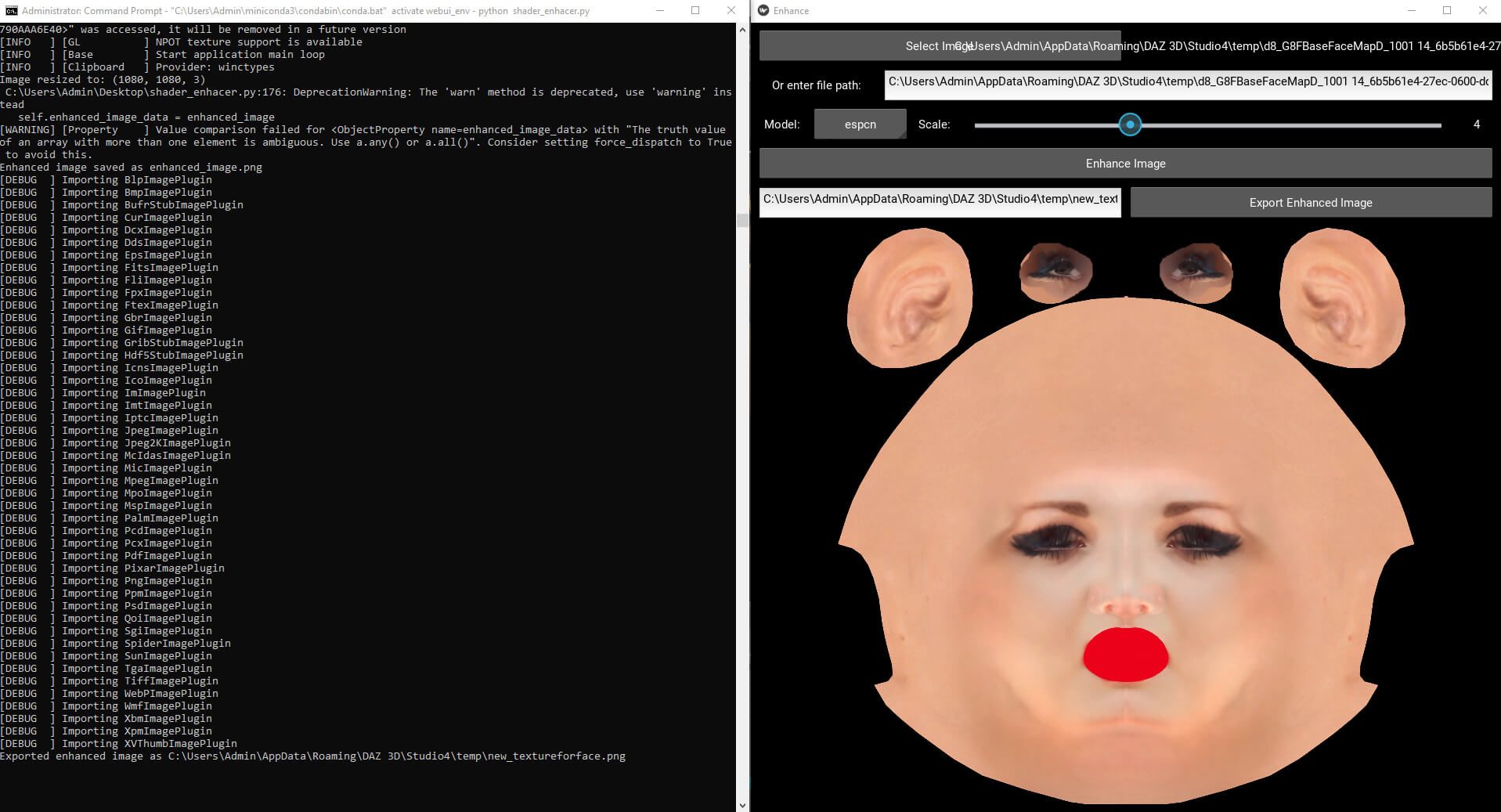Click the Export Enhanced Image button

point(1310,202)
